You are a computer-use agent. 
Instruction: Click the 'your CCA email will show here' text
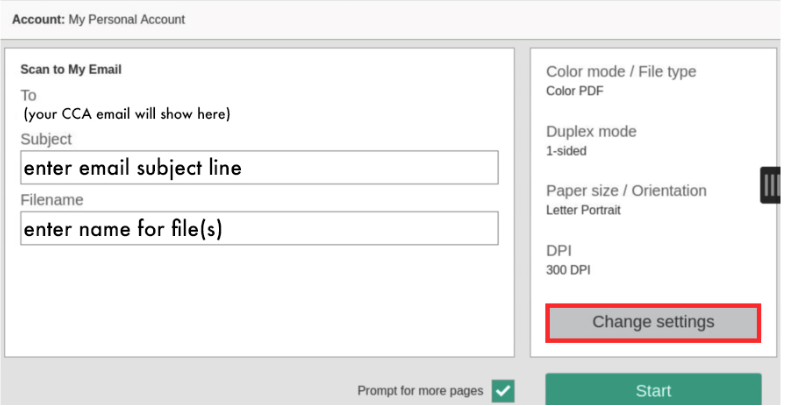coord(127,114)
